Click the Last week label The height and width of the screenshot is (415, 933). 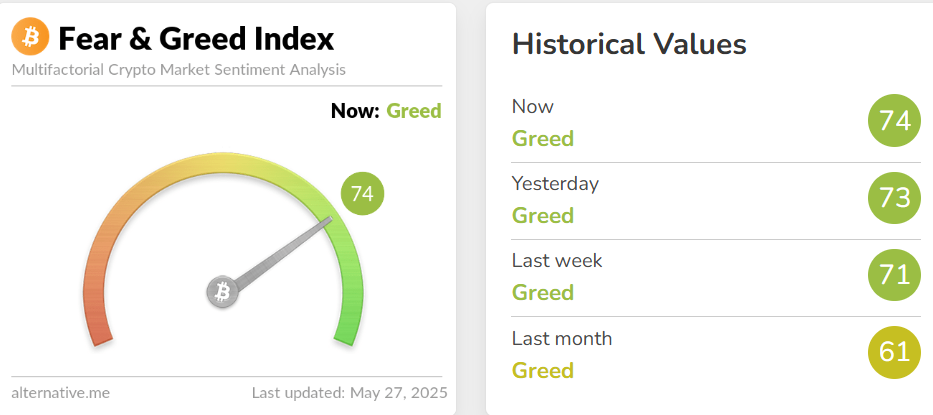coord(557,261)
